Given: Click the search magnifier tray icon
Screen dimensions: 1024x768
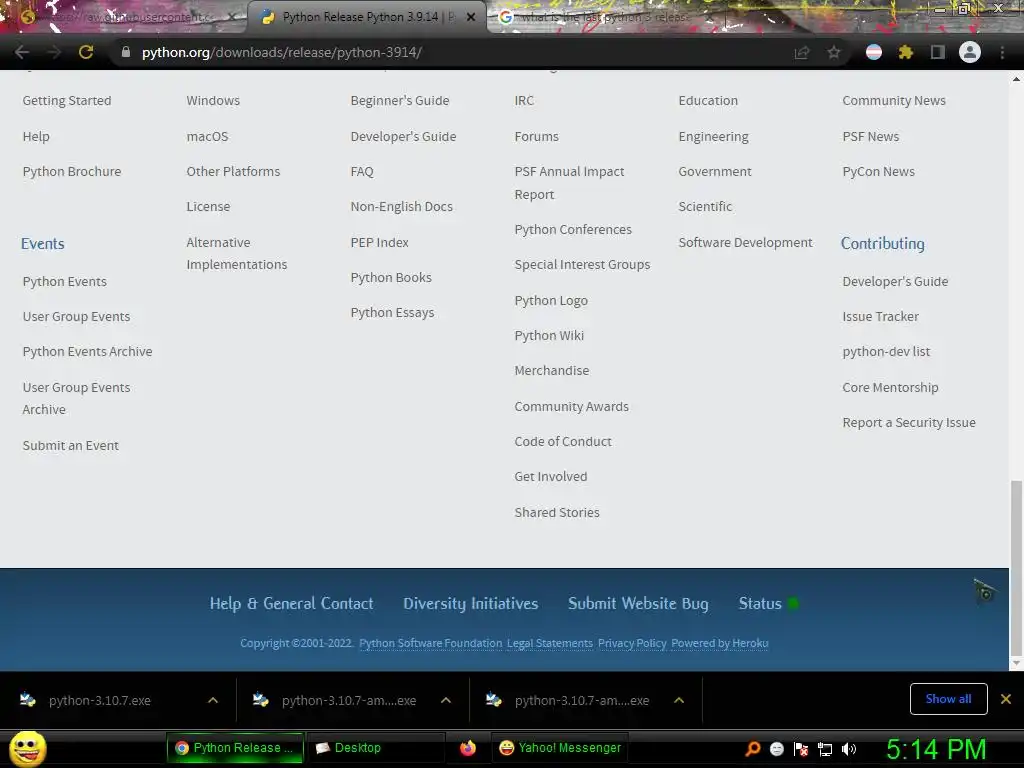Looking at the screenshot, I should 753,749.
